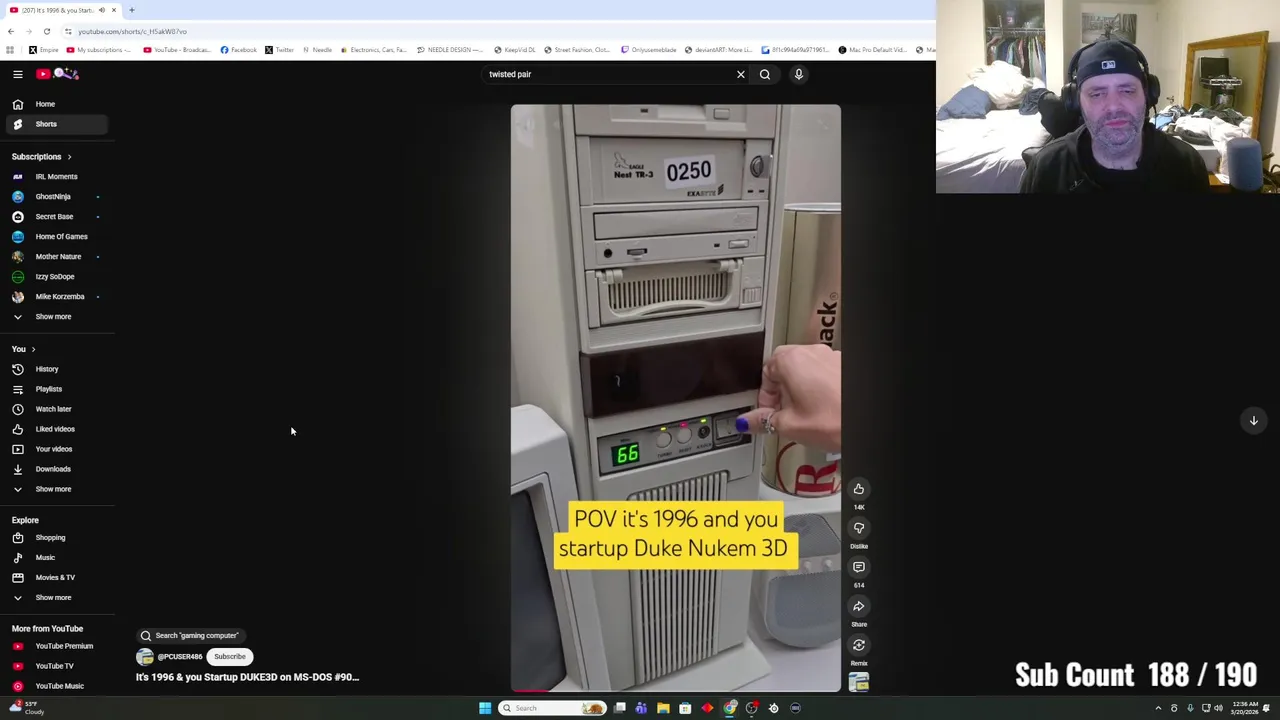Like the Short with thumbs up

pos(859,489)
